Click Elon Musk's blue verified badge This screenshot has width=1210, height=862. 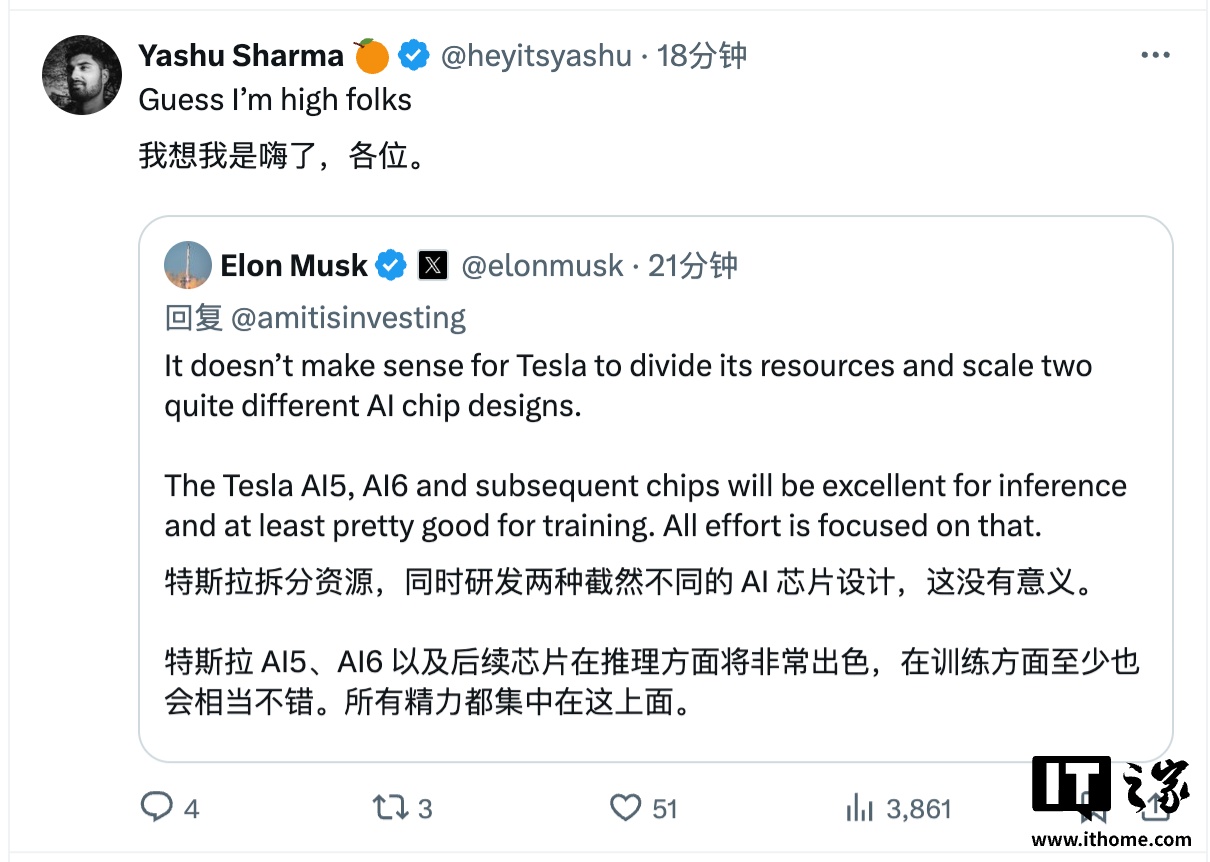coord(391,266)
